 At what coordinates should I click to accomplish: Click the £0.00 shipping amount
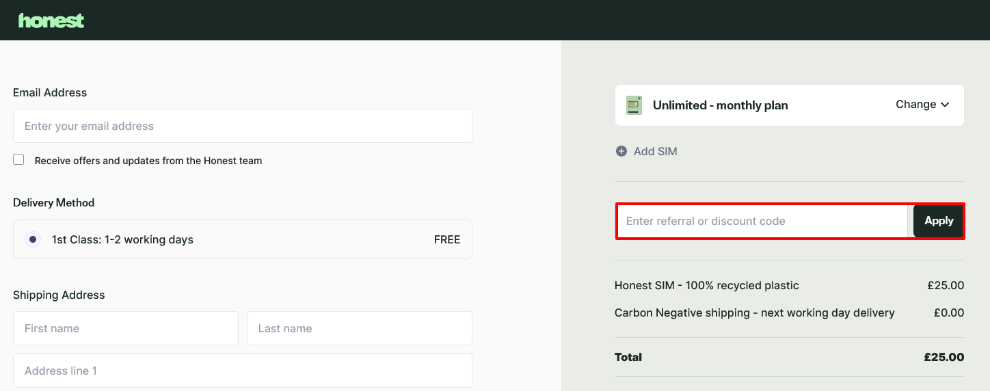point(948,313)
